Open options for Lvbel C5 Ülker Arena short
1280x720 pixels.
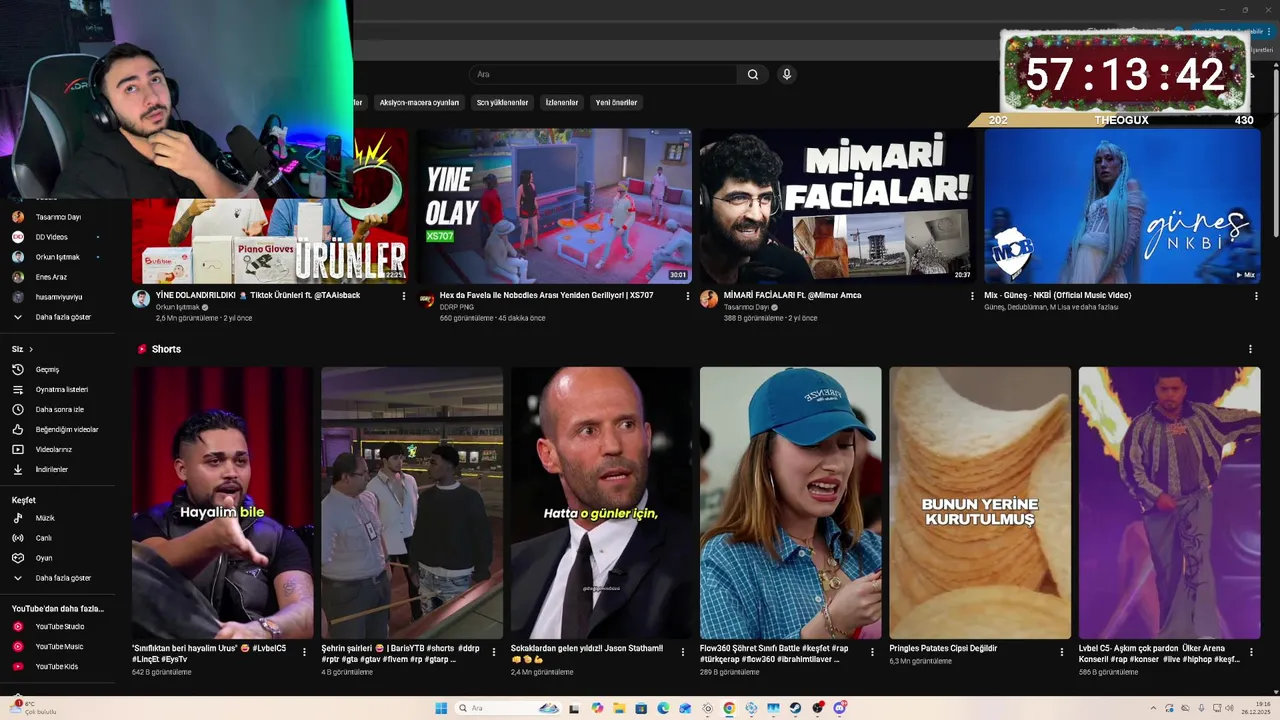point(1251,652)
